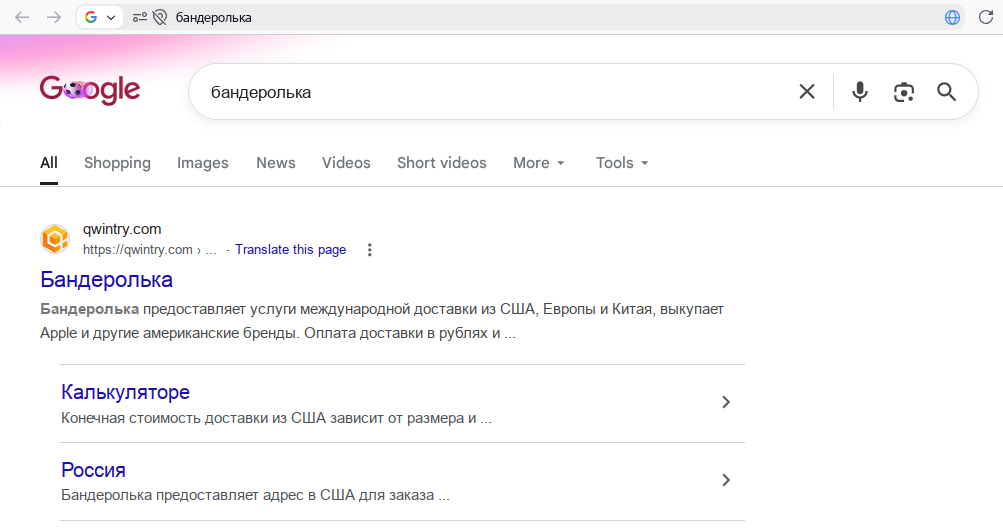1003x528 pixels.
Task: Click the qwintry.com favicon
Action: coord(55,239)
